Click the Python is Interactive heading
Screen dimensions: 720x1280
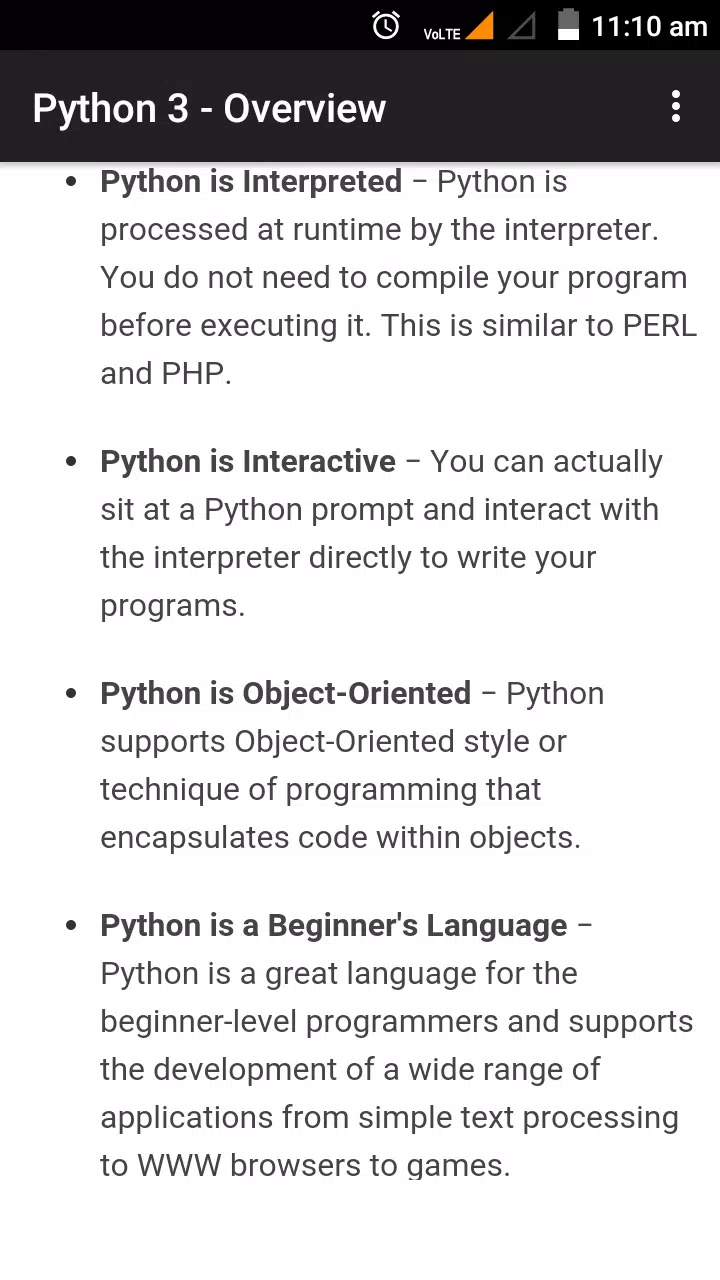pyautogui.click(x=248, y=462)
